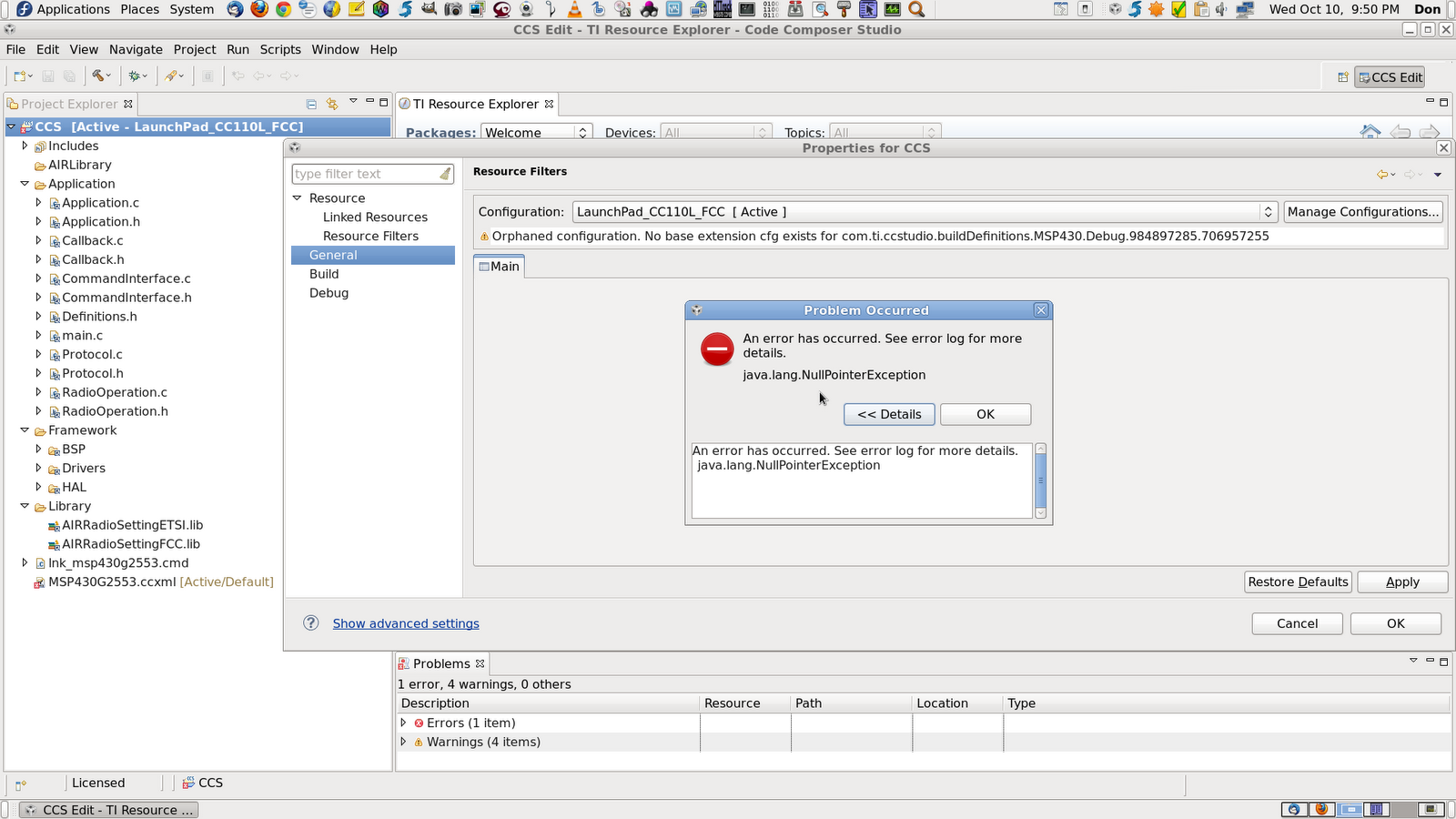Expand the BSP folder
Viewport: 1456px width, 819px height.
click(38, 450)
